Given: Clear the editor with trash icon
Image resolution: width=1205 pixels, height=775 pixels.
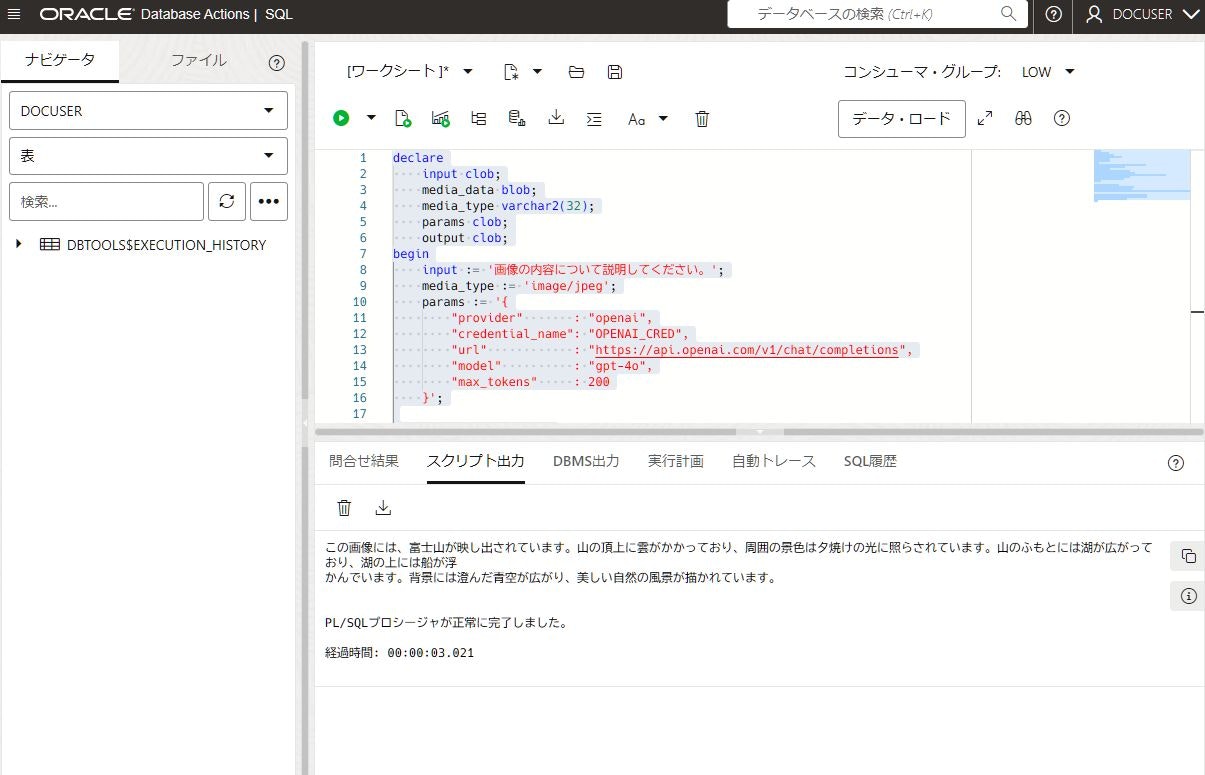Looking at the screenshot, I should [702, 118].
